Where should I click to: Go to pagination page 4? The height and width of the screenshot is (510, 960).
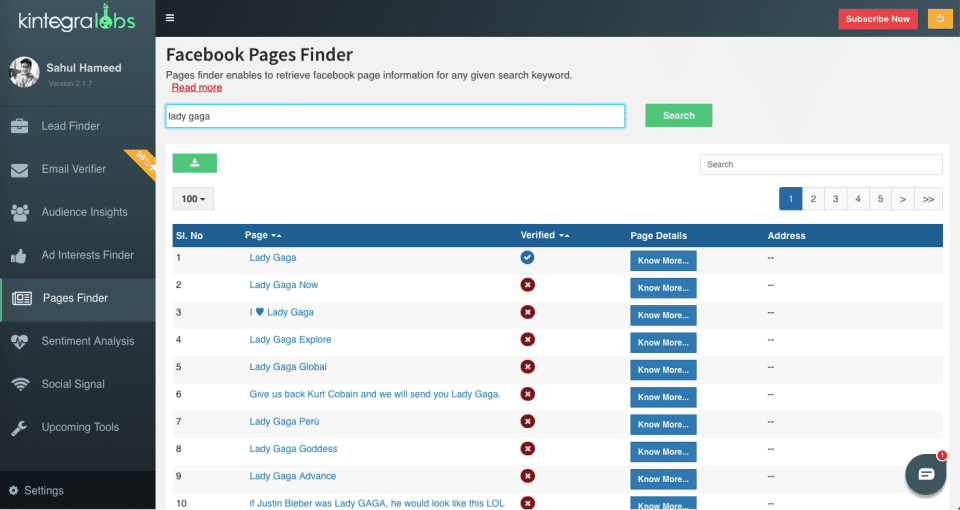click(x=858, y=199)
